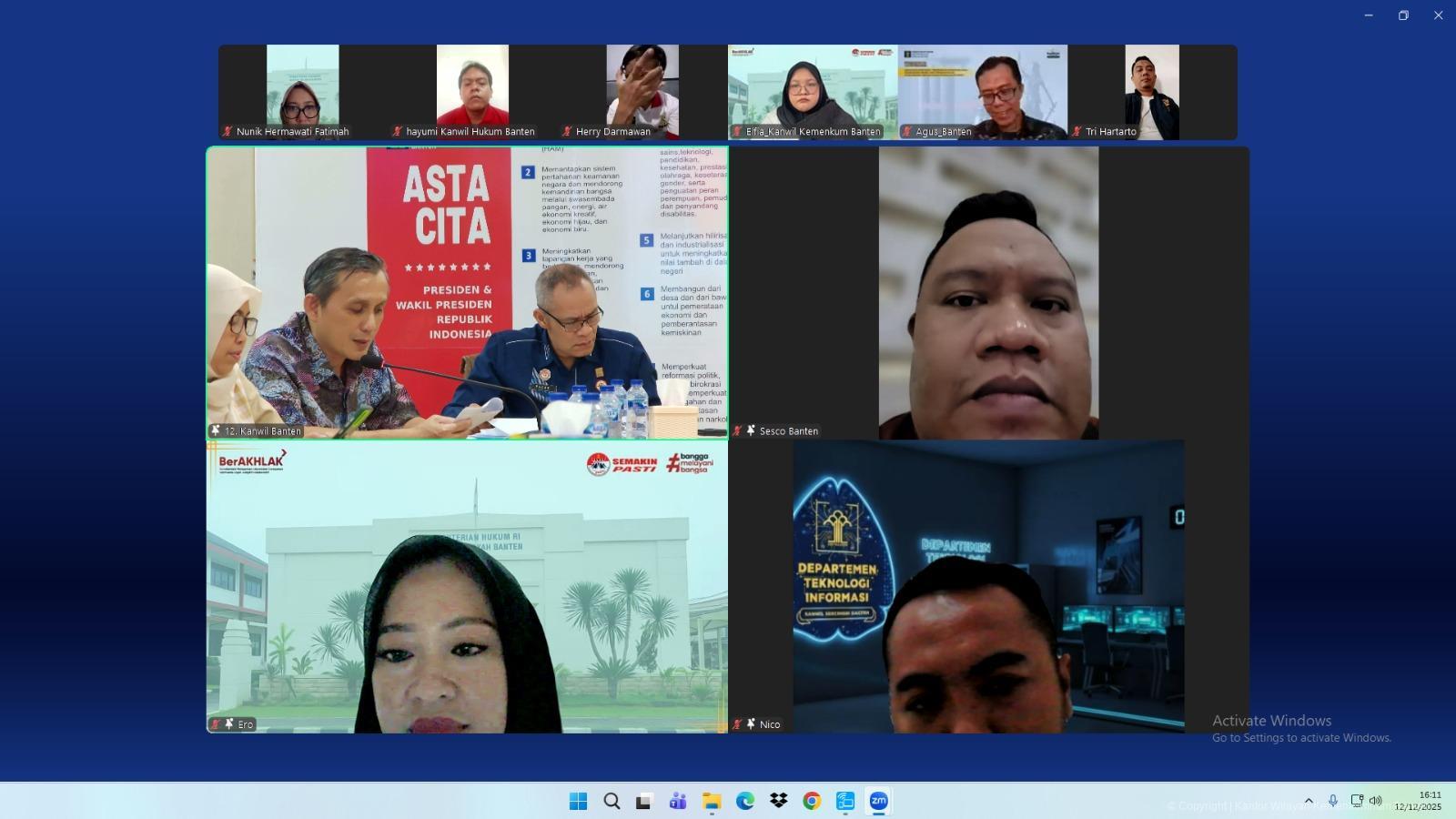Open Microsoft Edge from the taskbar
This screenshot has height=819, width=1456.
pyautogui.click(x=745, y=801)
